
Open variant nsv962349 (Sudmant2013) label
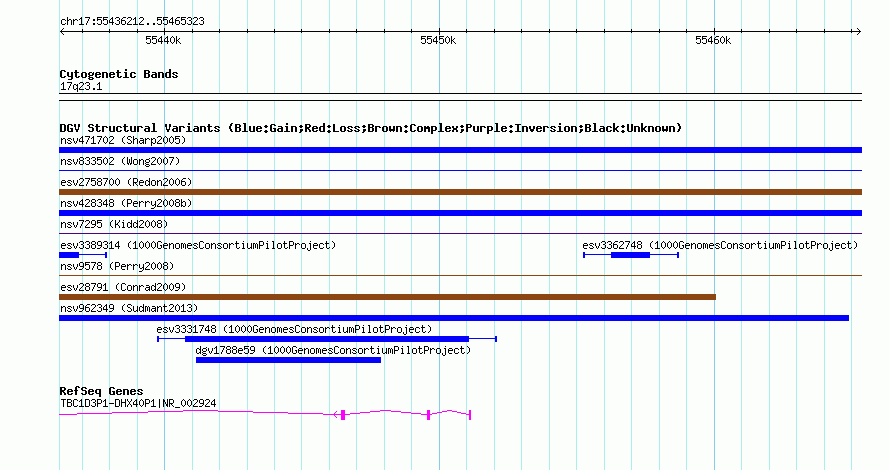click(129, 308)
